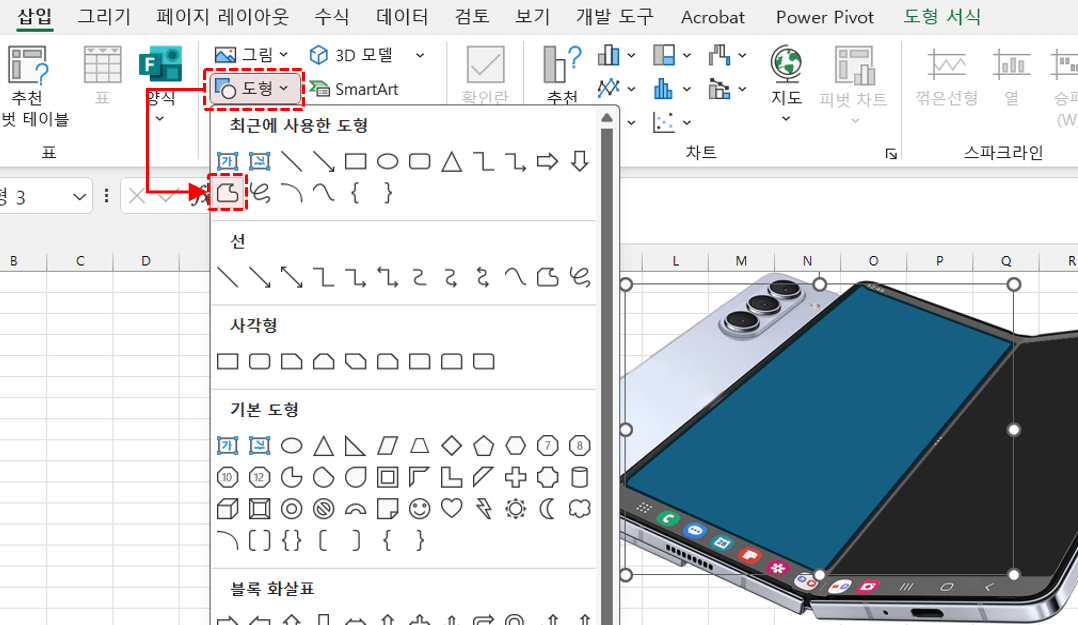1078x625 pixels.
Task: Choose the right triangle basic shape
Action: 355,446
